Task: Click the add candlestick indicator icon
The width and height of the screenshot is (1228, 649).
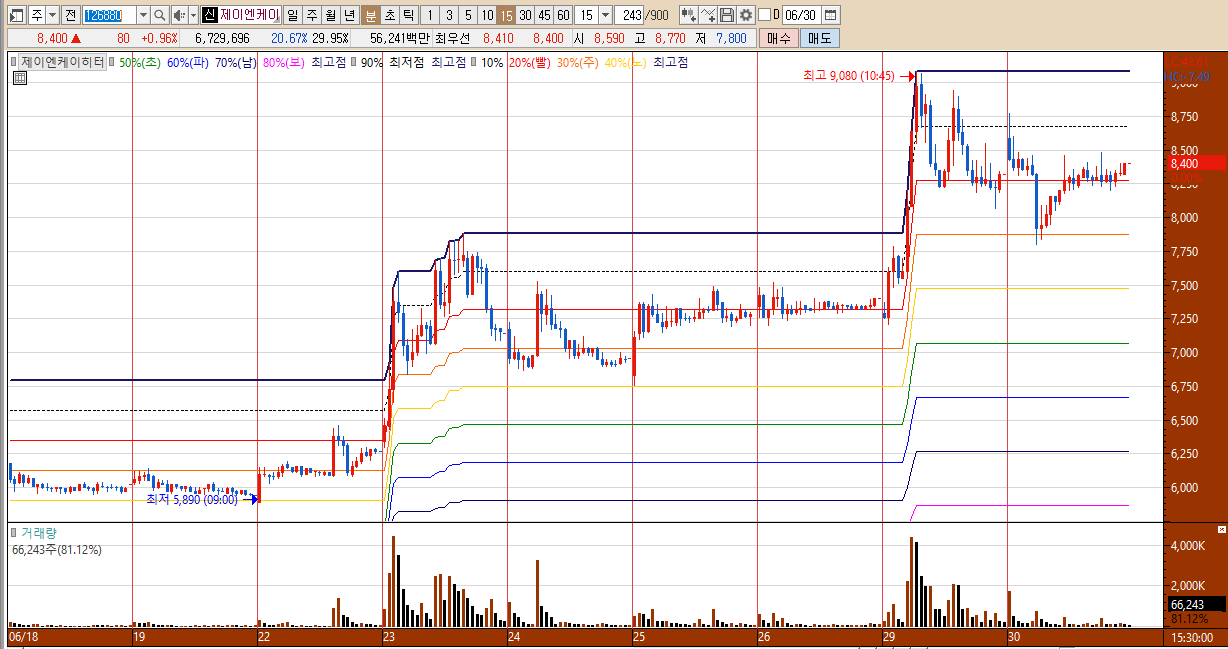Action: pyautogui.click(x=689, y=15)
